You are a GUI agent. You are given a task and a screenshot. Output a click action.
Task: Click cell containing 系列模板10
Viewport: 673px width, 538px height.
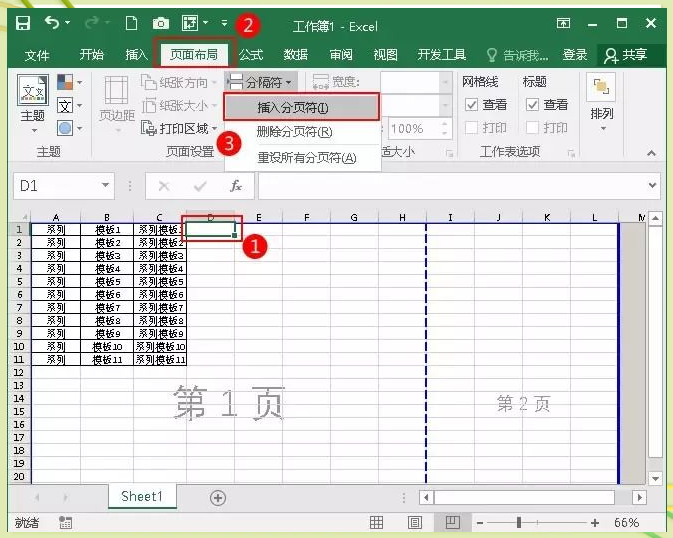coord(160,347)
